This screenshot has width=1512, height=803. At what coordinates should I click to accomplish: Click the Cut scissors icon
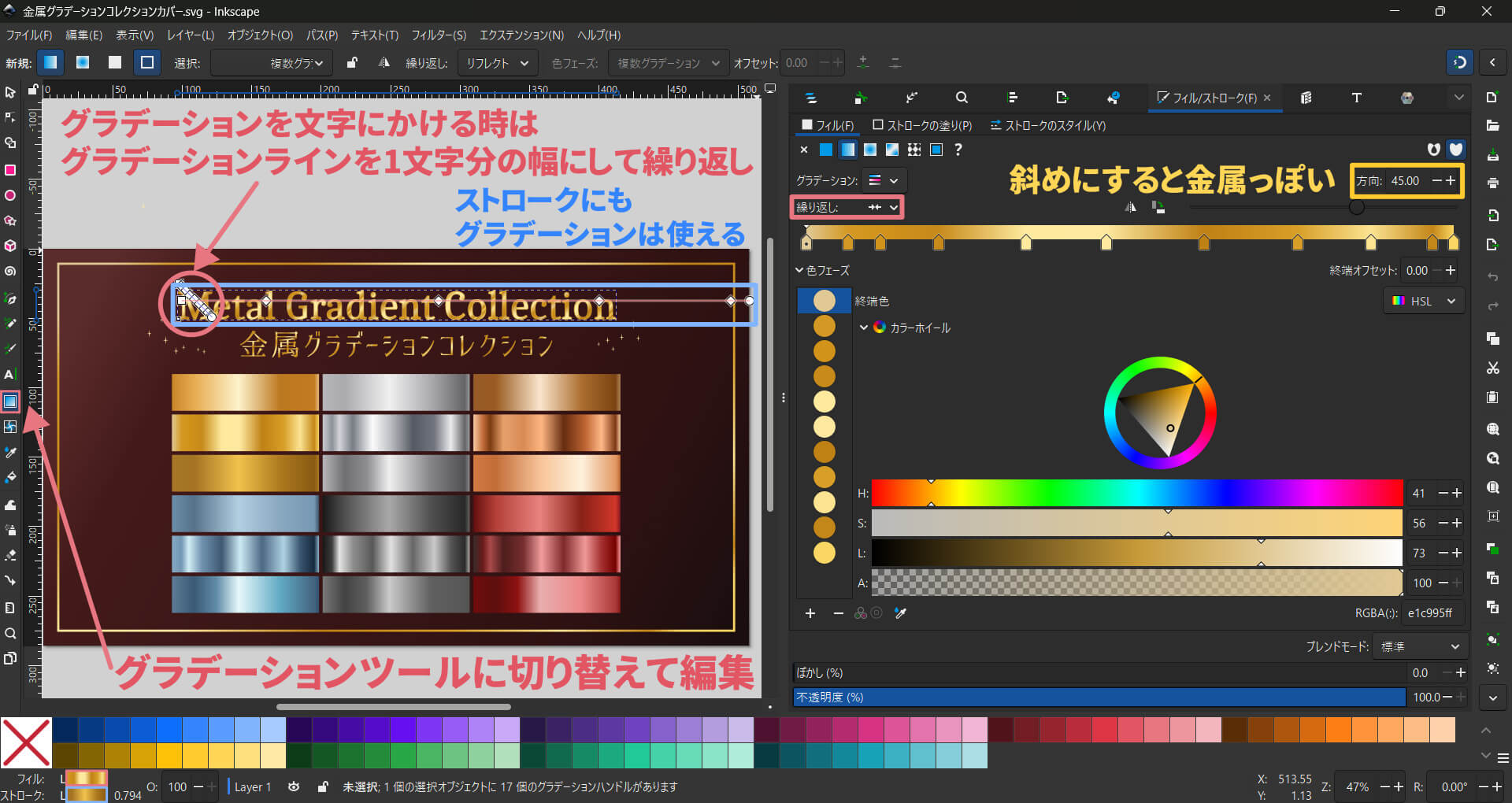coord(1492,368)
